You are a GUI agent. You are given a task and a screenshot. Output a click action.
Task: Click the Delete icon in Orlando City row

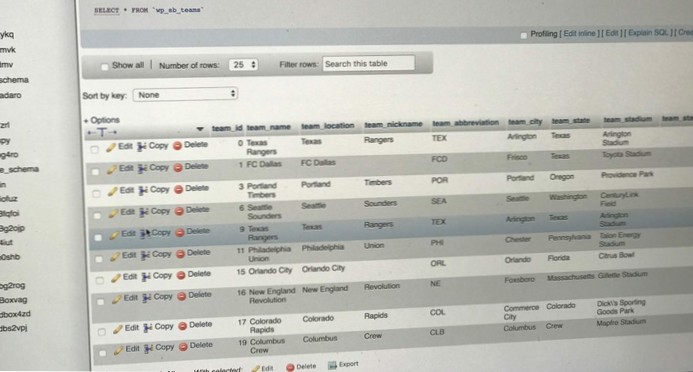[x=181, y=275]
